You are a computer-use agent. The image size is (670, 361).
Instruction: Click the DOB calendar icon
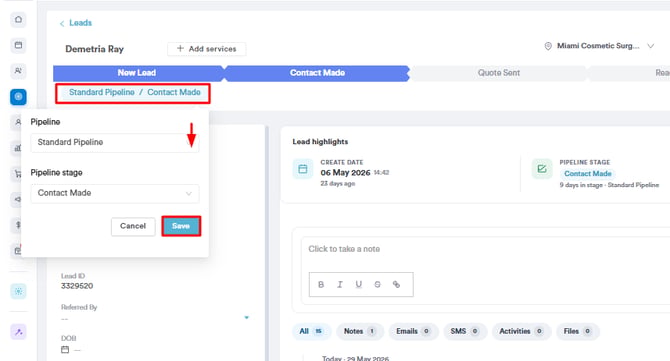65,349
